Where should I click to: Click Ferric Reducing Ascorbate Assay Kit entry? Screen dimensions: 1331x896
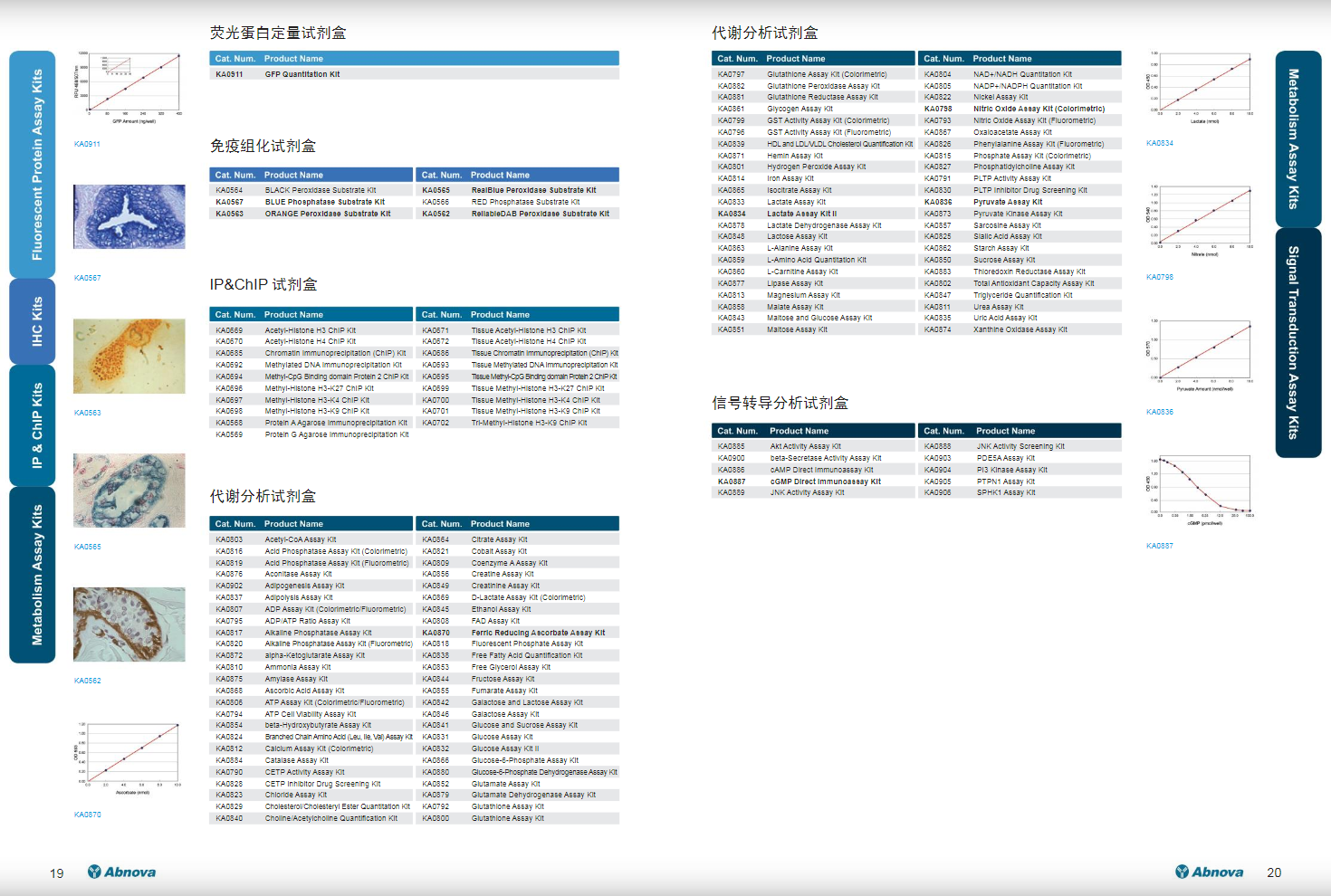tap(538, 633)
